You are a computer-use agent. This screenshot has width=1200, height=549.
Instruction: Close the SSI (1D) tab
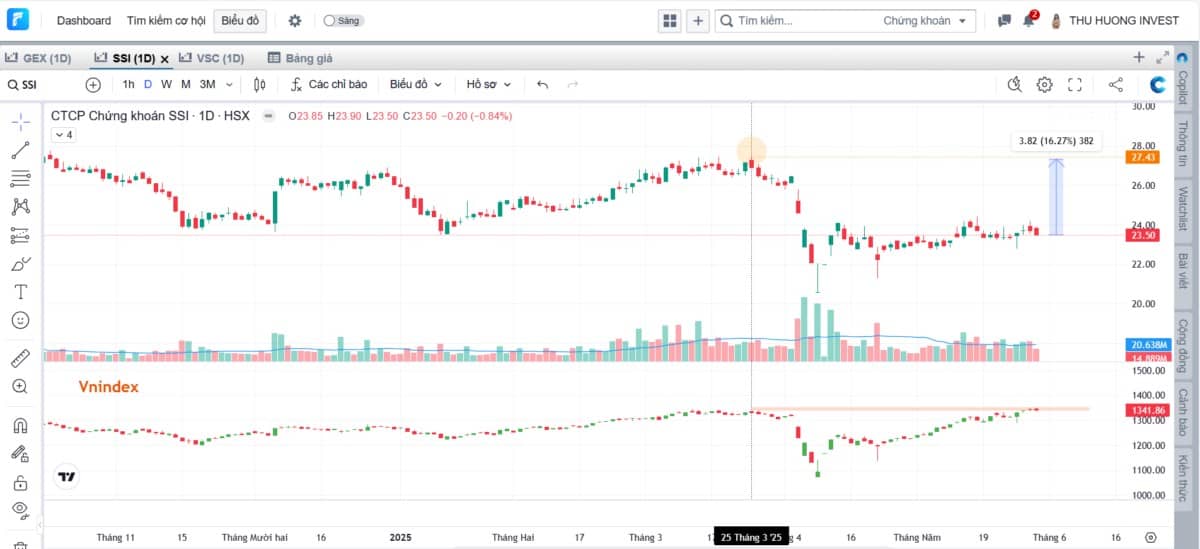point(165,59)
